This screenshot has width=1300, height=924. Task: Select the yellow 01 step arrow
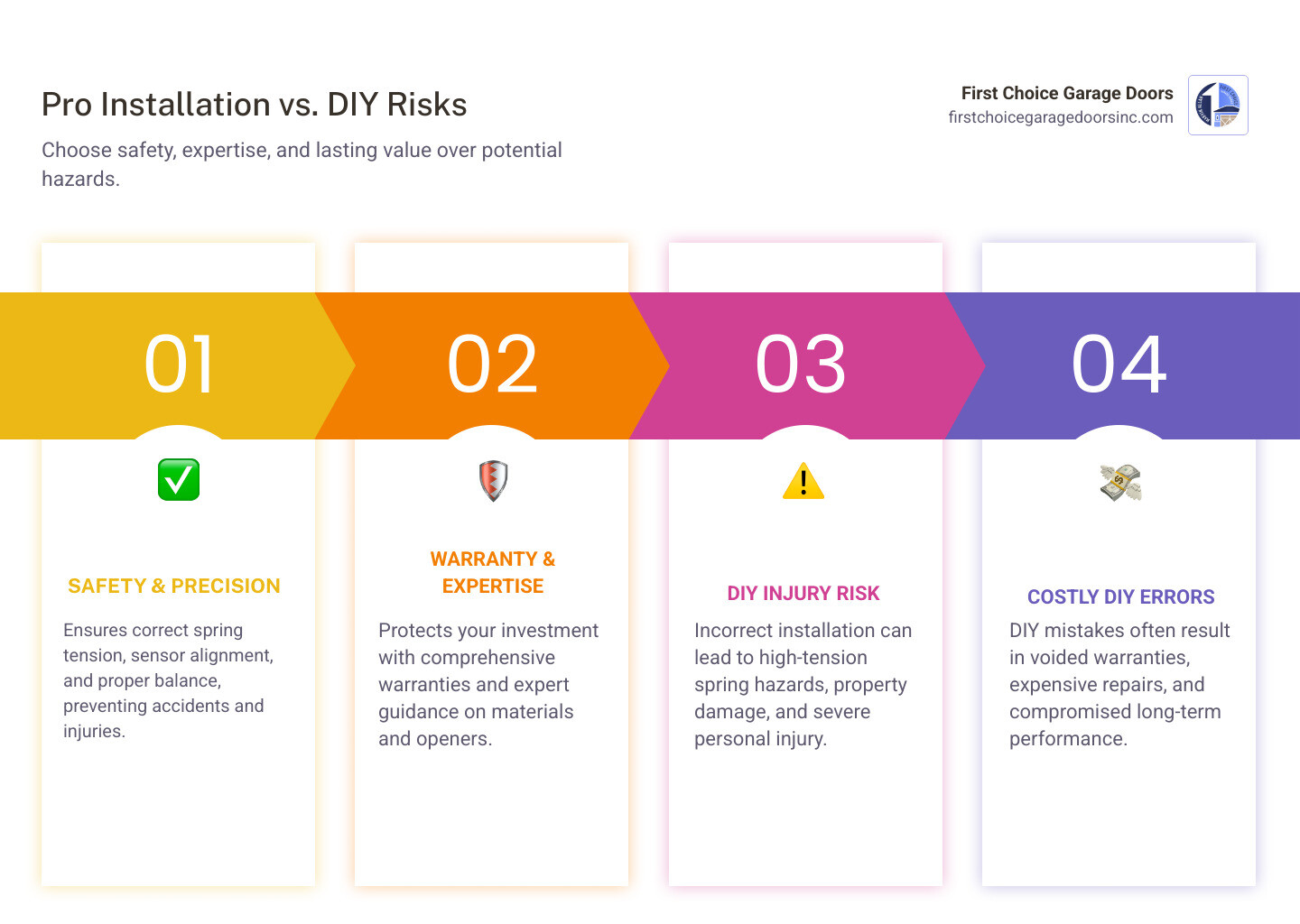(179, 365)
